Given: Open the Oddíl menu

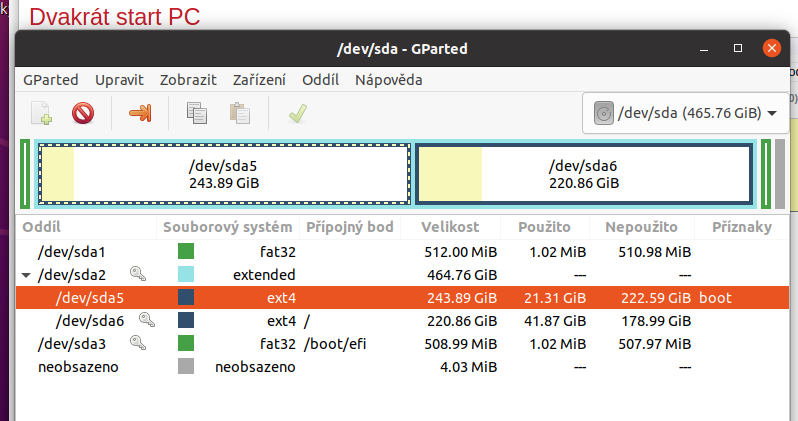Looking at the screenshot, I should [320, 80].
